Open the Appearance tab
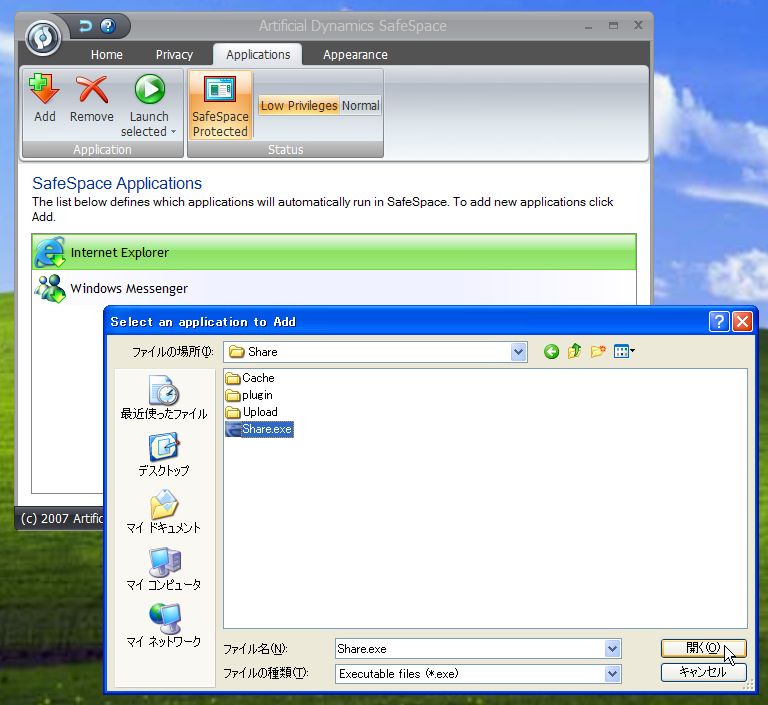 click(x=355, y=54)
